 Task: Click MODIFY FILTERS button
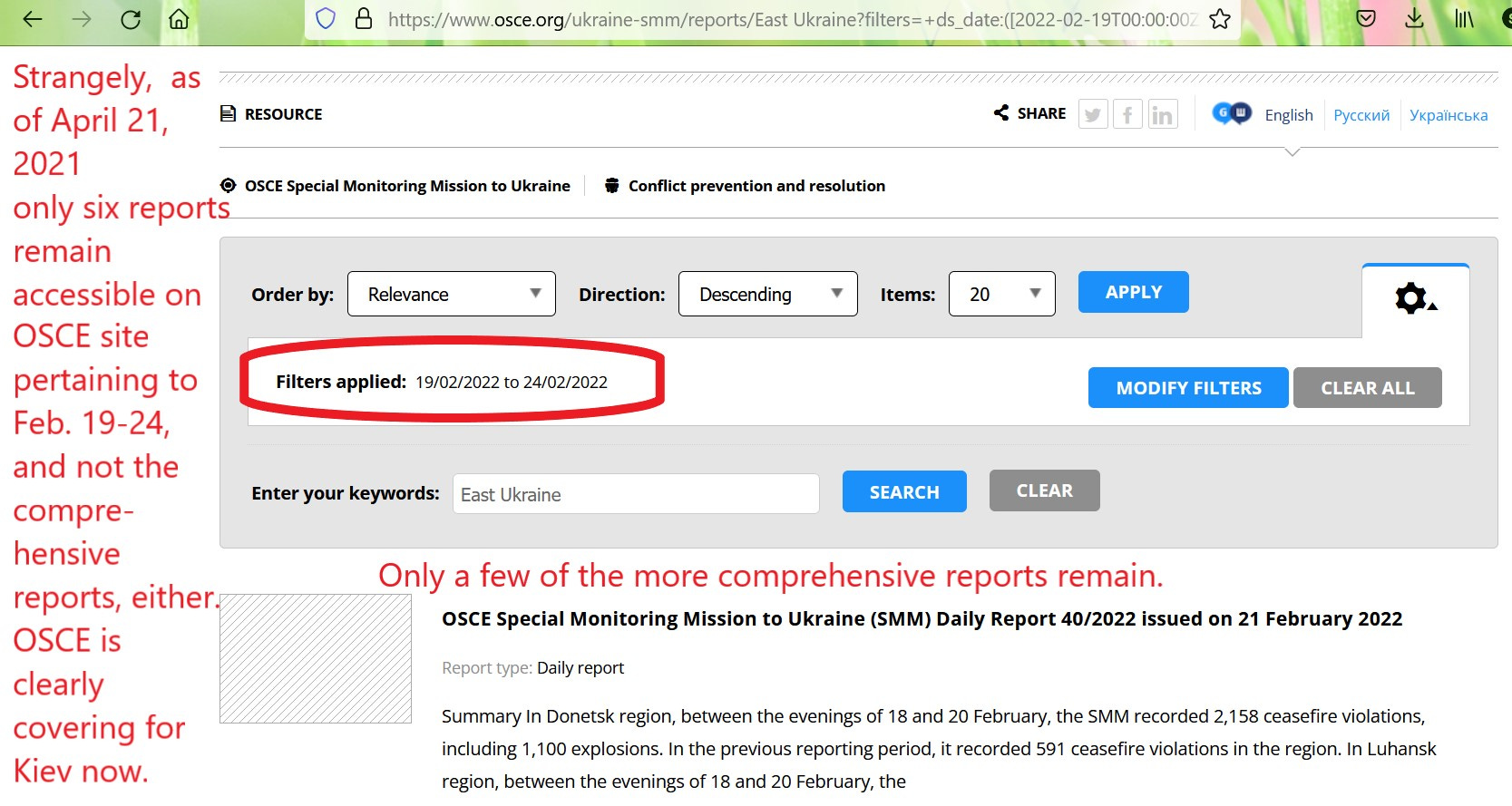coord(1188,388)
